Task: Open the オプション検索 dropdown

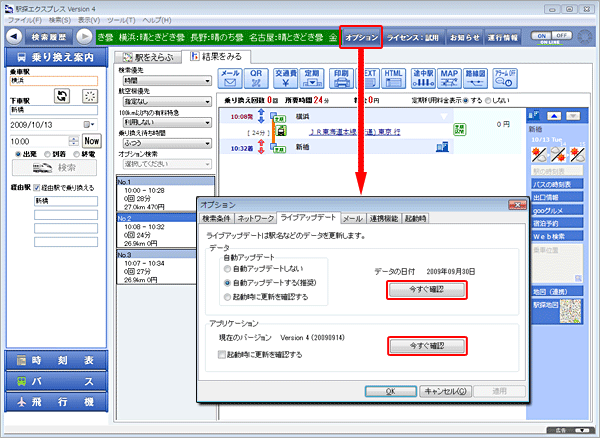Action: [x=167, y=164]
